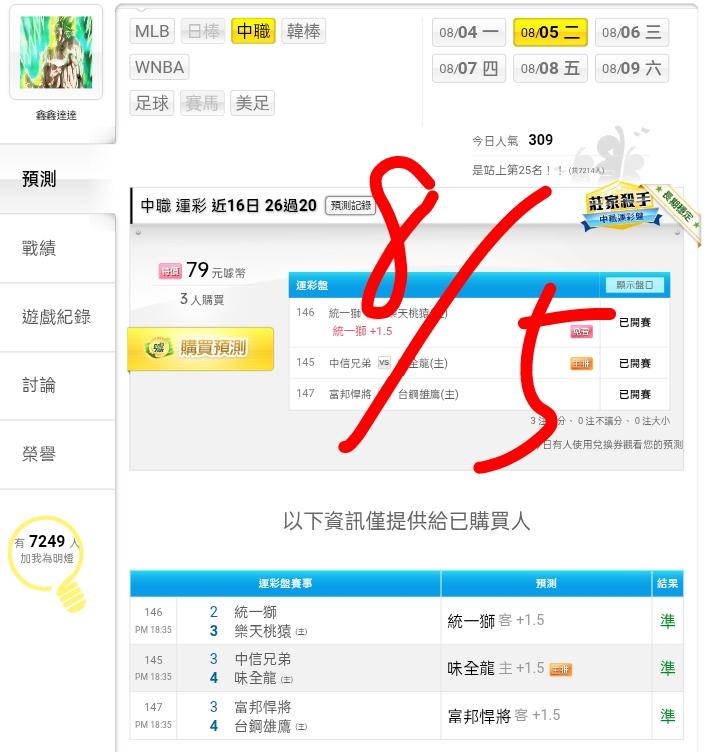Click the 預測記錄 button
Screen dimensions: 720x752
pos(351,206)
